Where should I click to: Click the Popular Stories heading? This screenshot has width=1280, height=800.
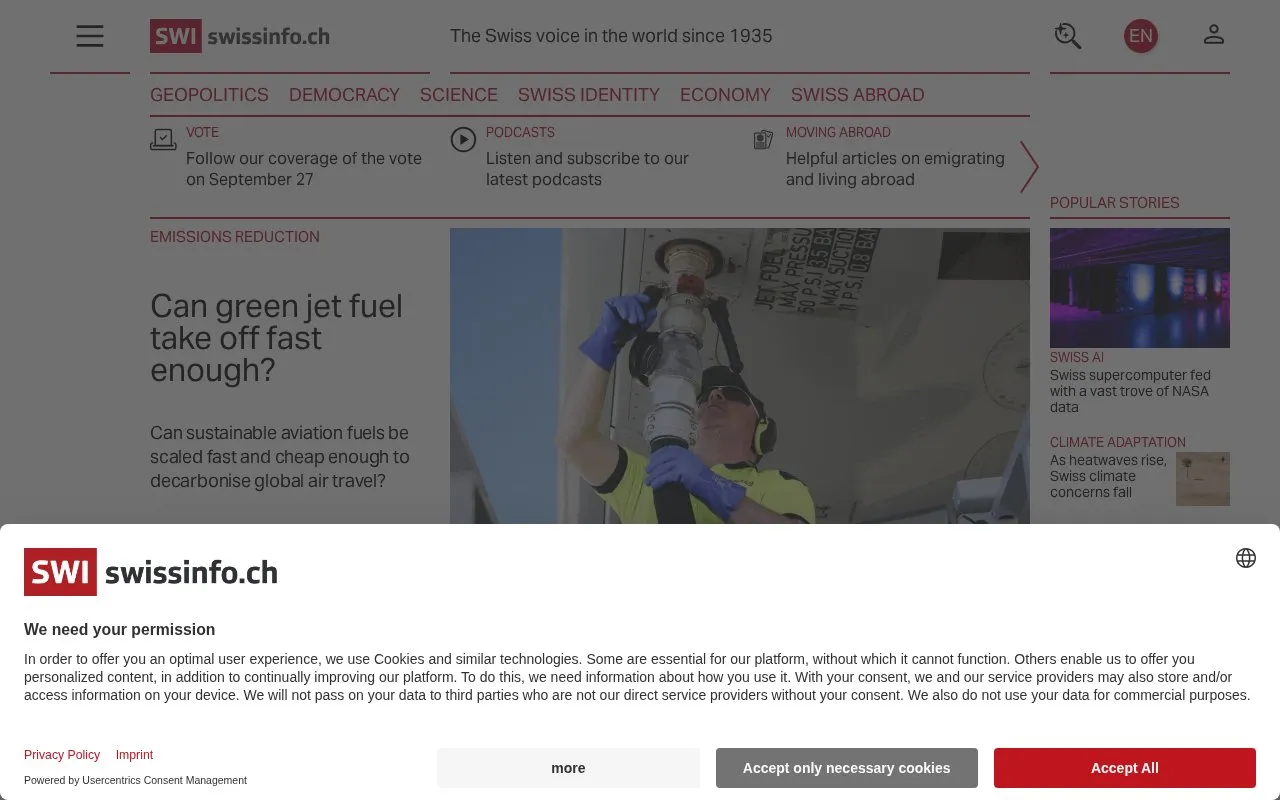1115,203
